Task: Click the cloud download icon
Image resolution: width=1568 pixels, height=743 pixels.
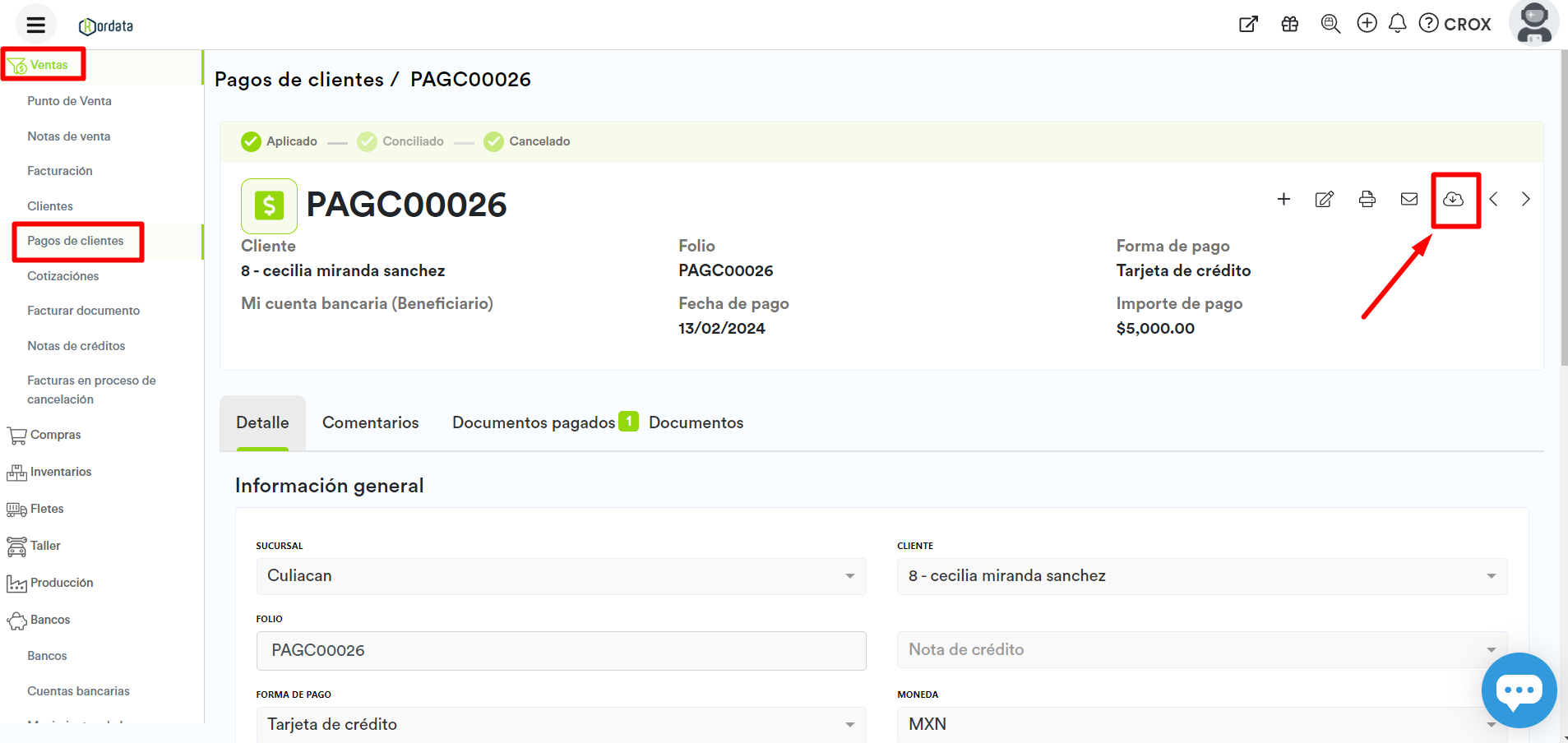Action: tap(1453, 200)
